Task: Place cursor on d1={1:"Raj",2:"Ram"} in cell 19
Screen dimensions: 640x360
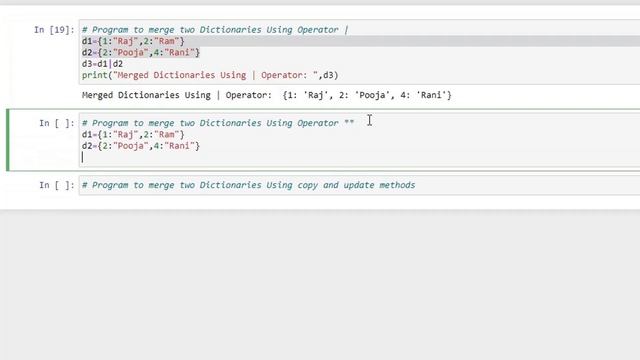Action: [x=133, y=41]
